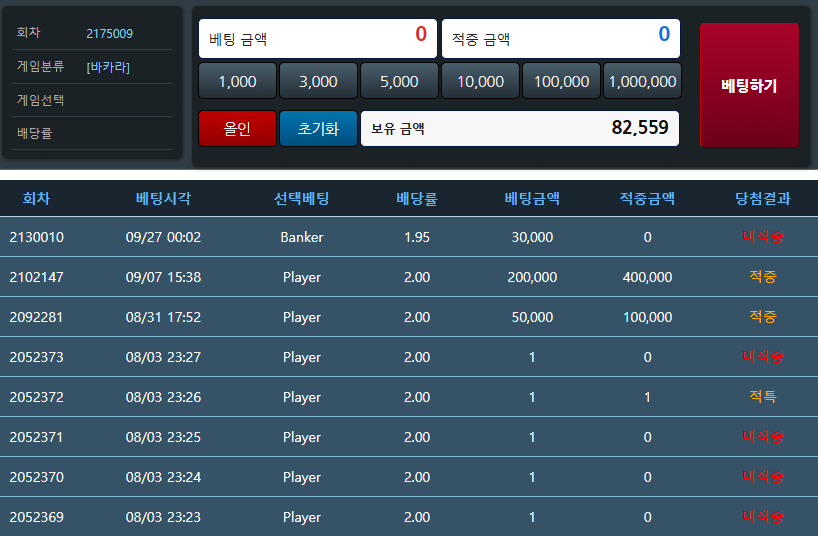Add 10,000 to the bet amount
Screen dimensions: 818x536
[480, 81]
